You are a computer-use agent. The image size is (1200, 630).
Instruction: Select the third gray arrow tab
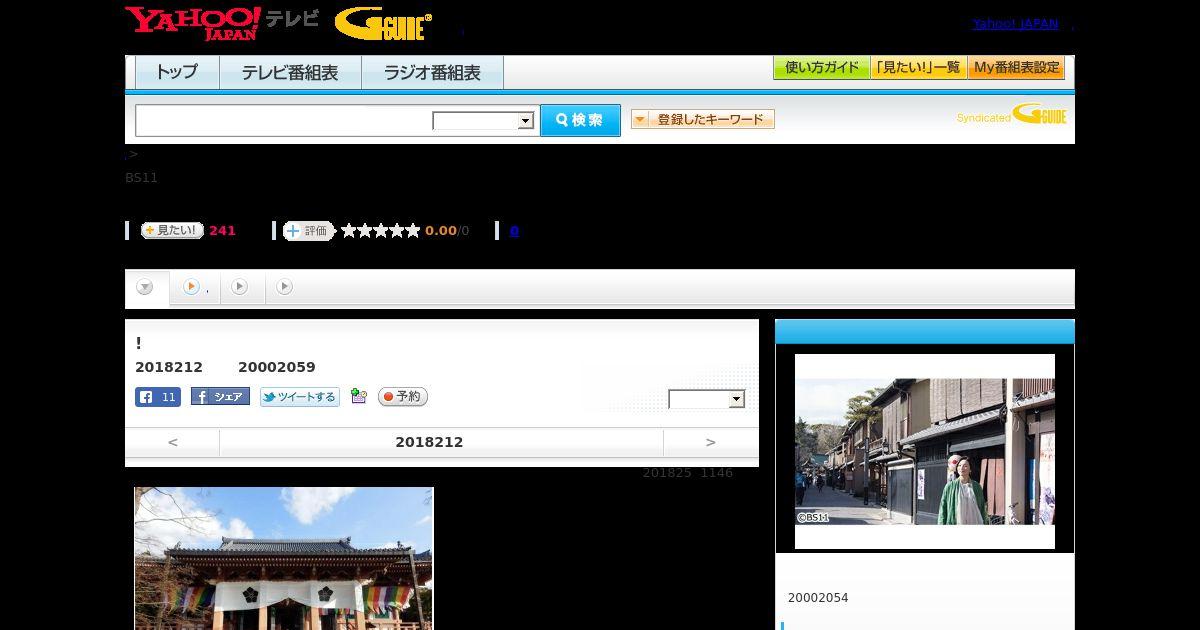(x=240, y=287)
